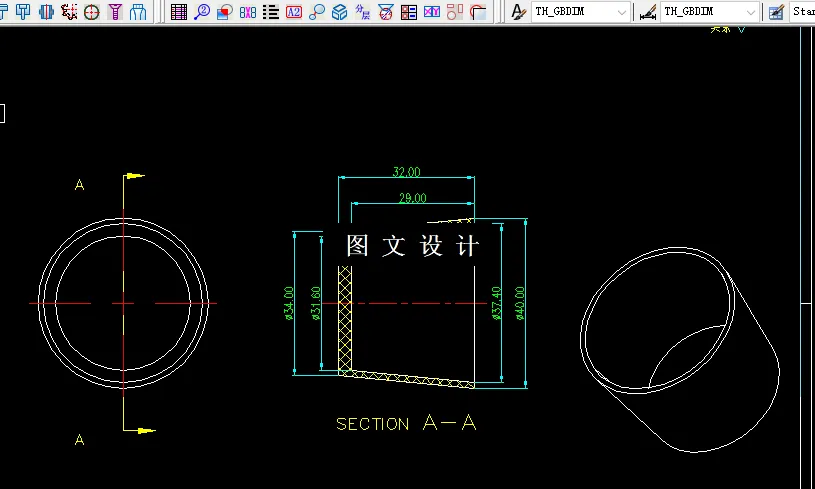Open the text style manager icon

pyautogui.click(x=518, y=11)
